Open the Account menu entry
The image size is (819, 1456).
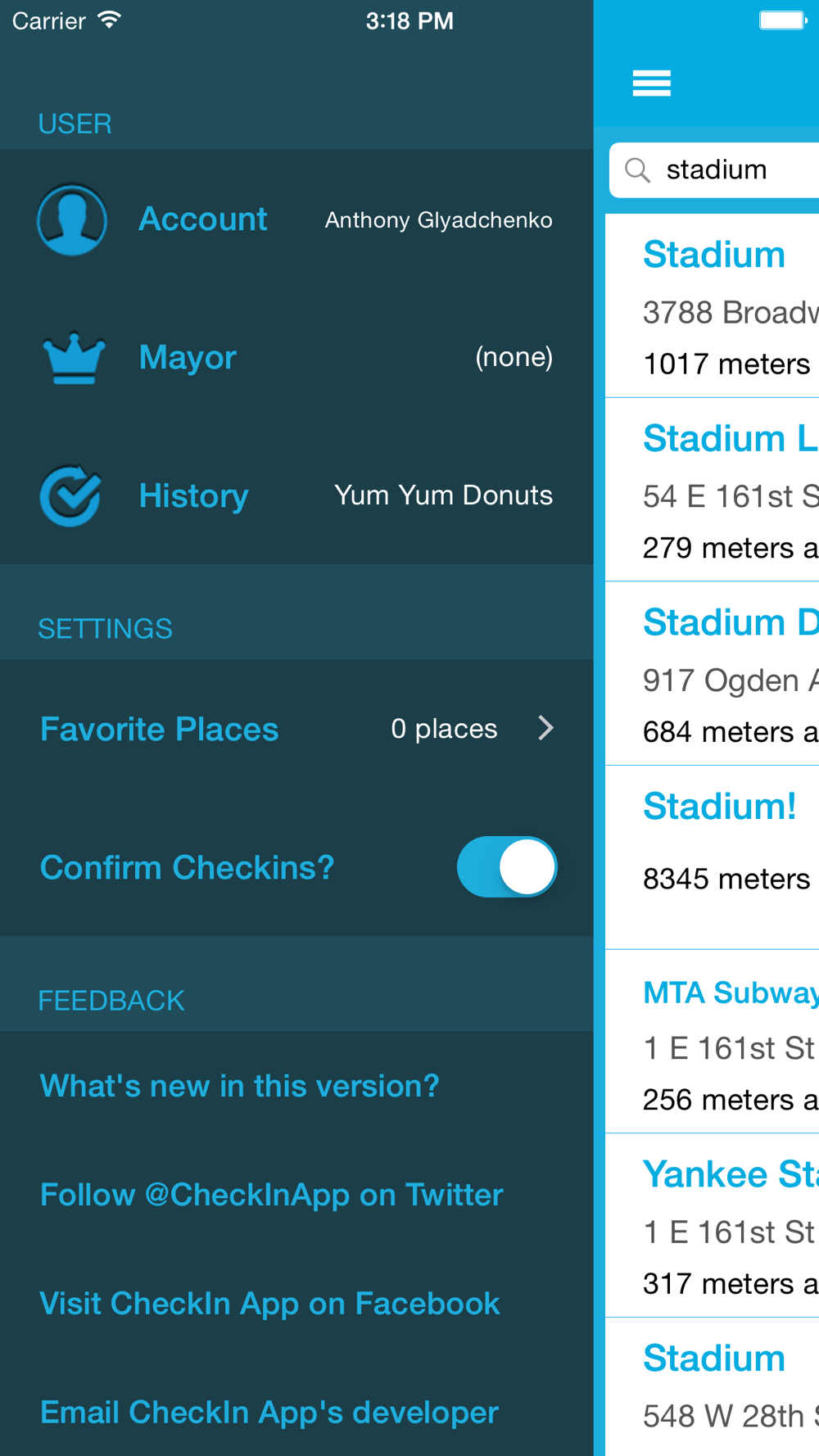(x=203, y=219)
